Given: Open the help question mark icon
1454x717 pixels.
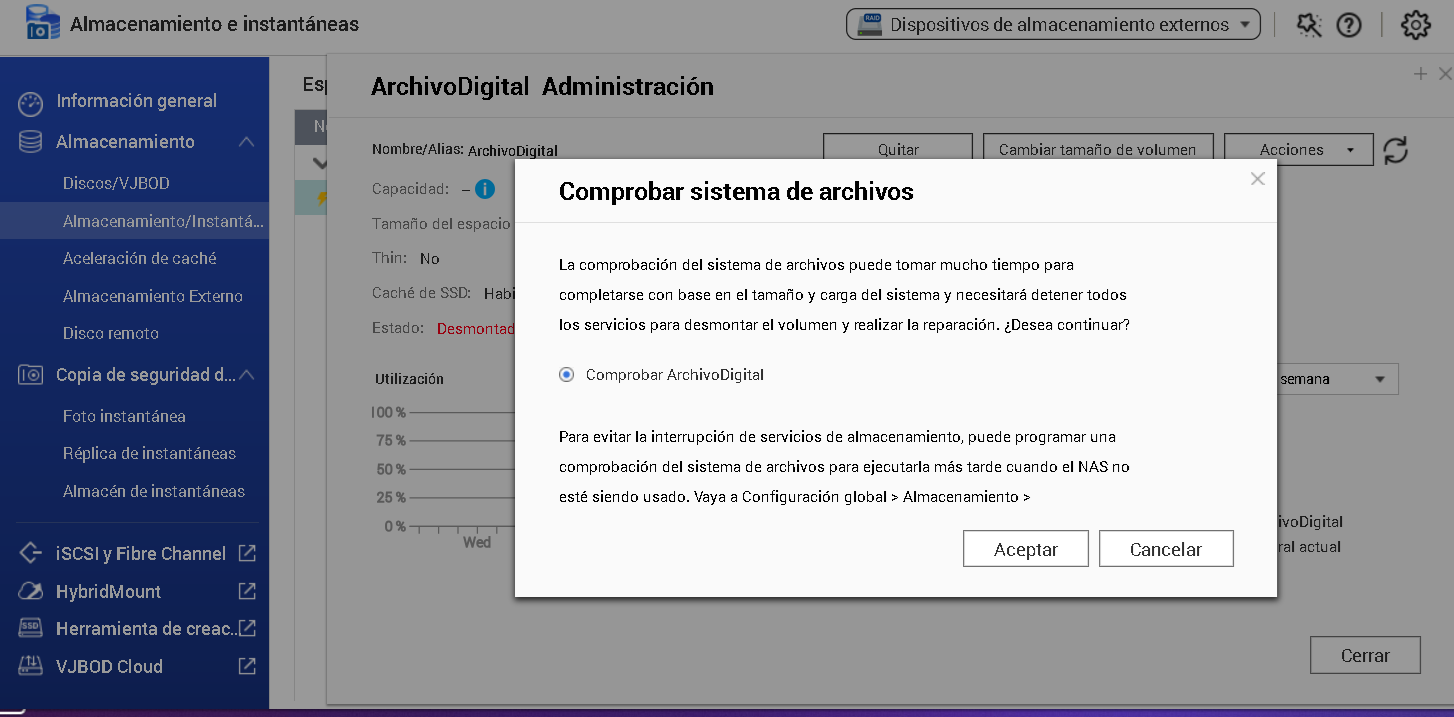Looking at the screenshot, I should tap(1349, 25).
